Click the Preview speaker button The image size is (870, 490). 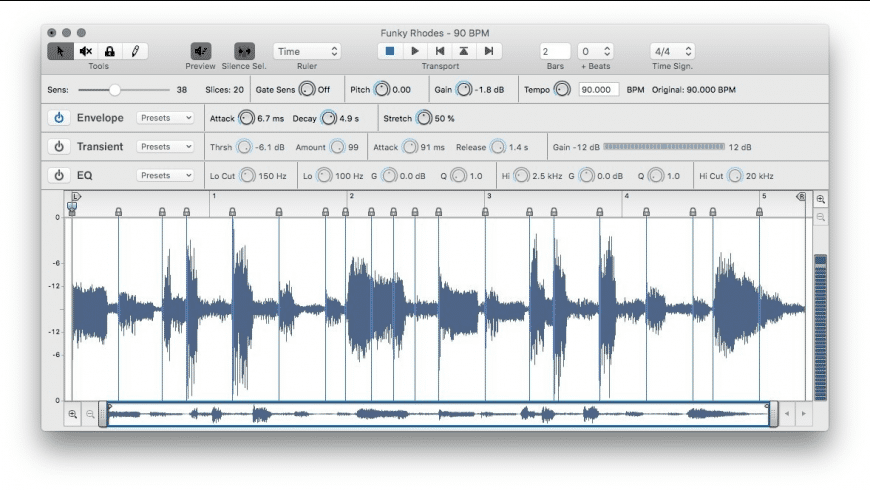click(201, 51)
